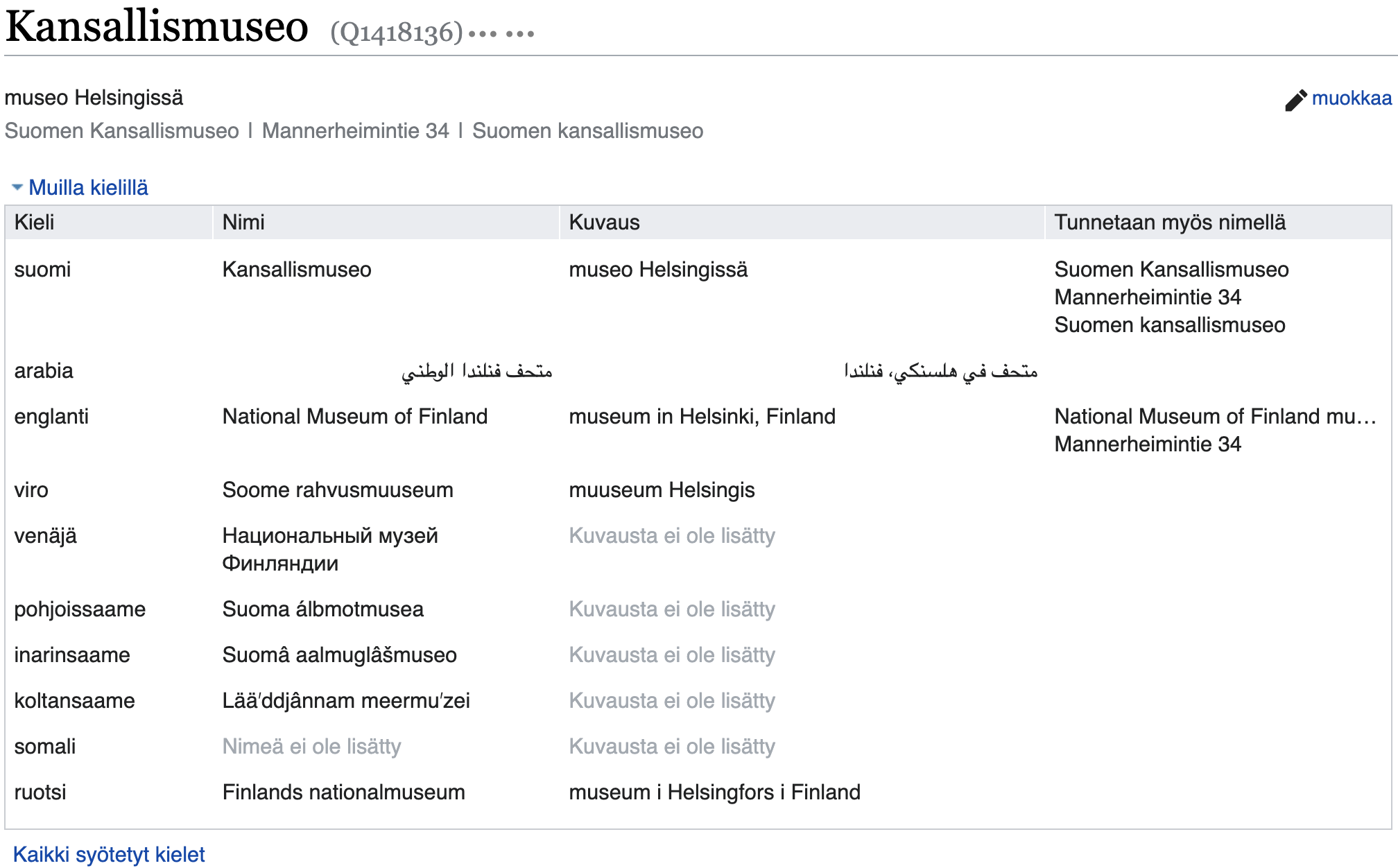Viewport: 1398px width, 868px height.
Task: Select the venäjä language cell
Action: (x=46, y=536)
